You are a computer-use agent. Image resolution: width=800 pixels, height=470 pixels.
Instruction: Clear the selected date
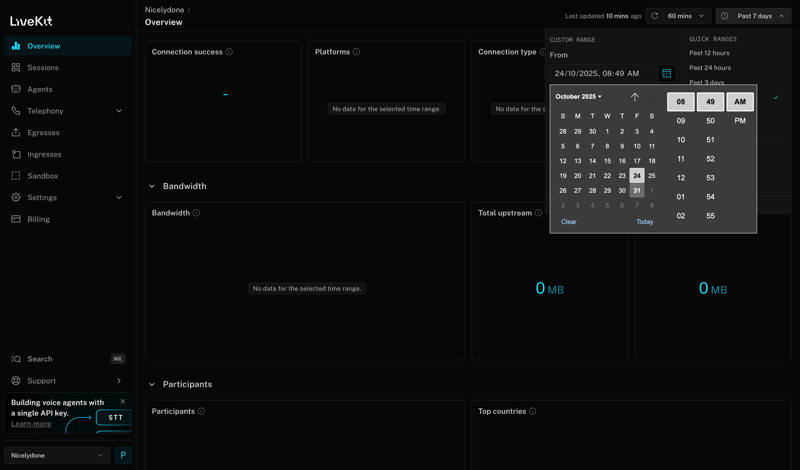[x=569, y=221]
